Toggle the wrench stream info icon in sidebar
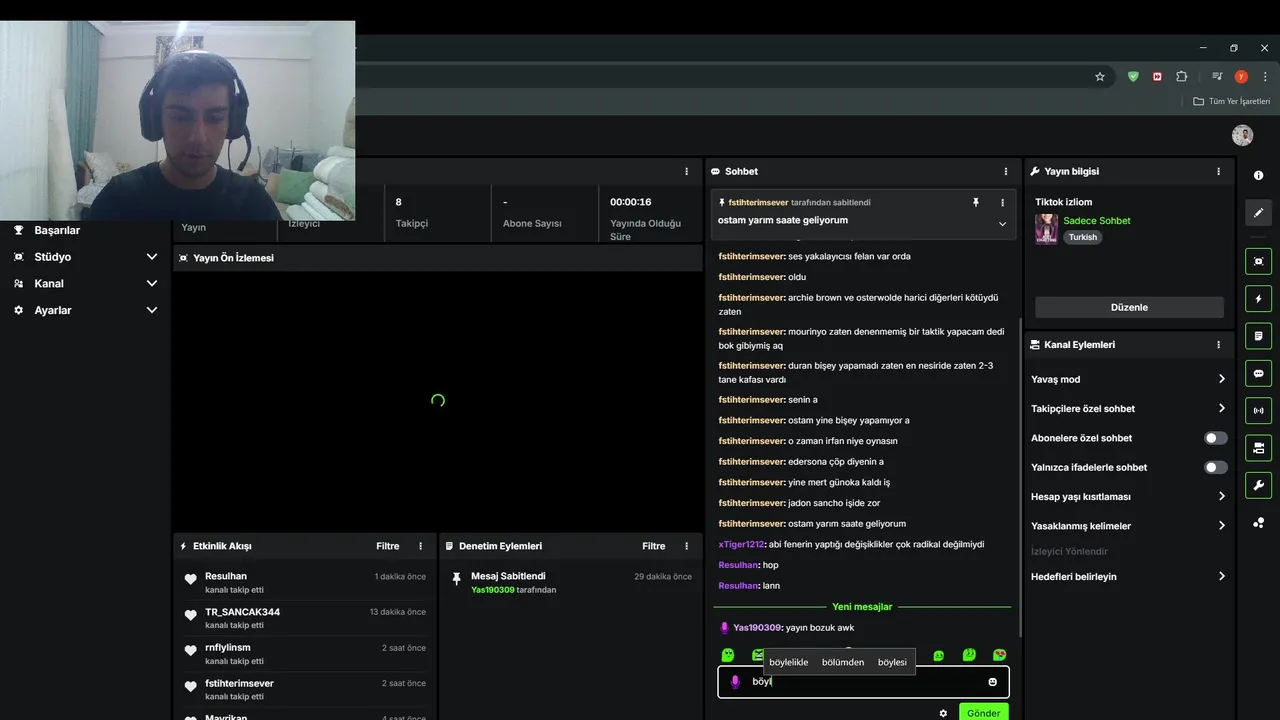This screenshot has width=1280, height=720. pyautogui.click(x=1258, y=485)
